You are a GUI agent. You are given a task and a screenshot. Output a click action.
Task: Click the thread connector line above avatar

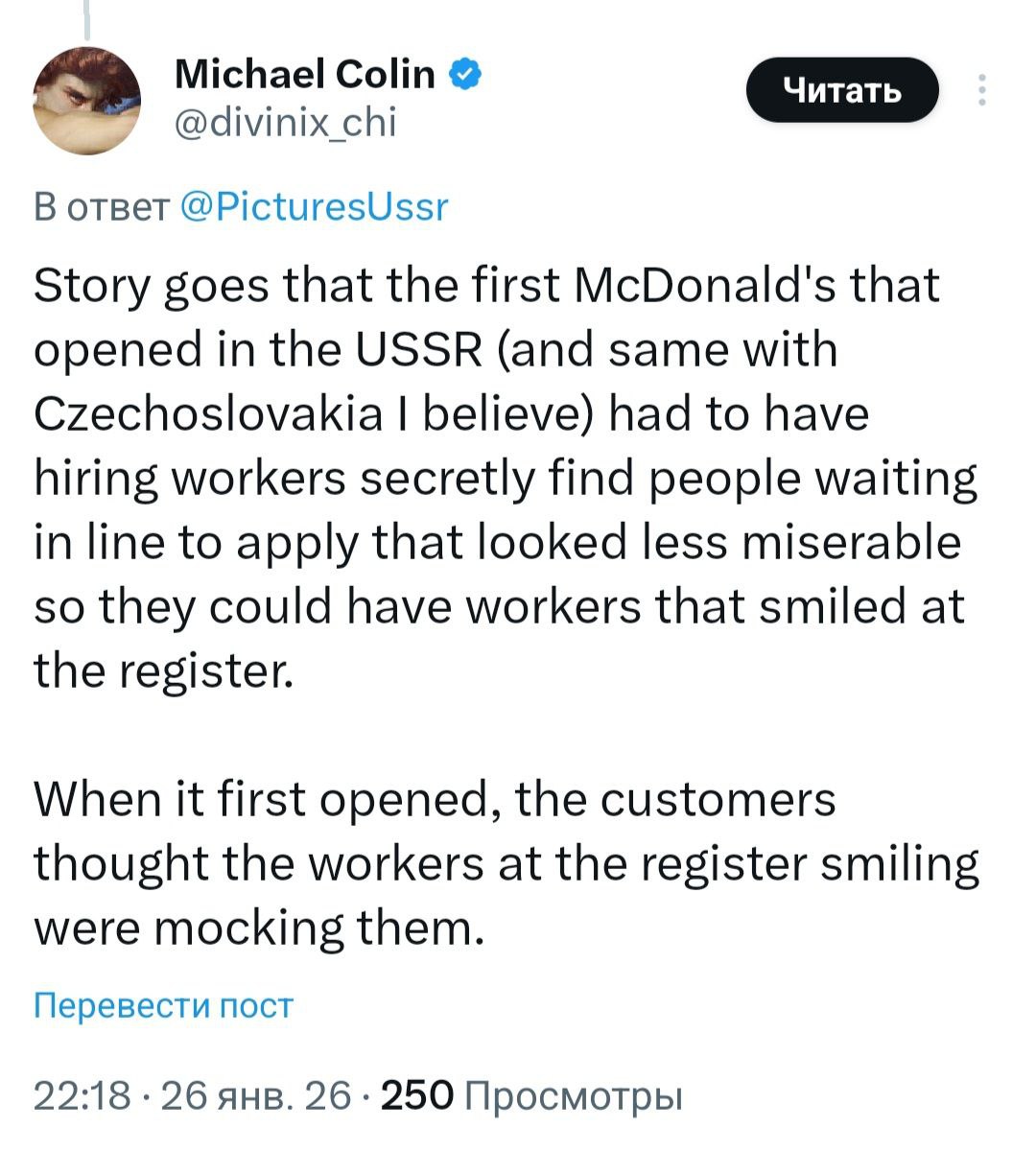[86, 21]
